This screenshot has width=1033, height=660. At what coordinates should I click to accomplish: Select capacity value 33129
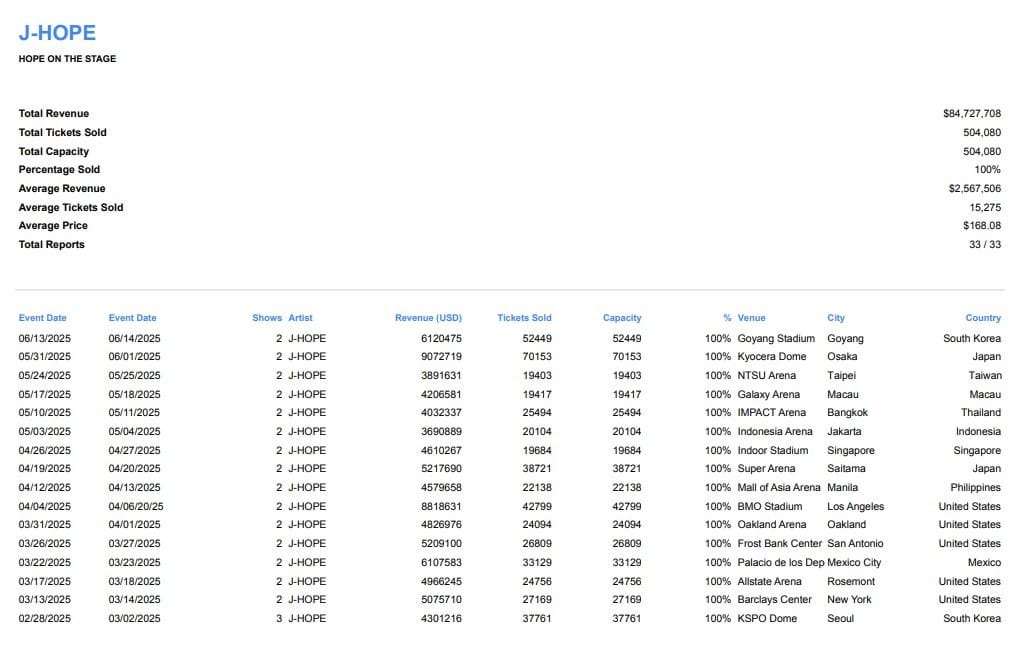[x=627, y=563]
